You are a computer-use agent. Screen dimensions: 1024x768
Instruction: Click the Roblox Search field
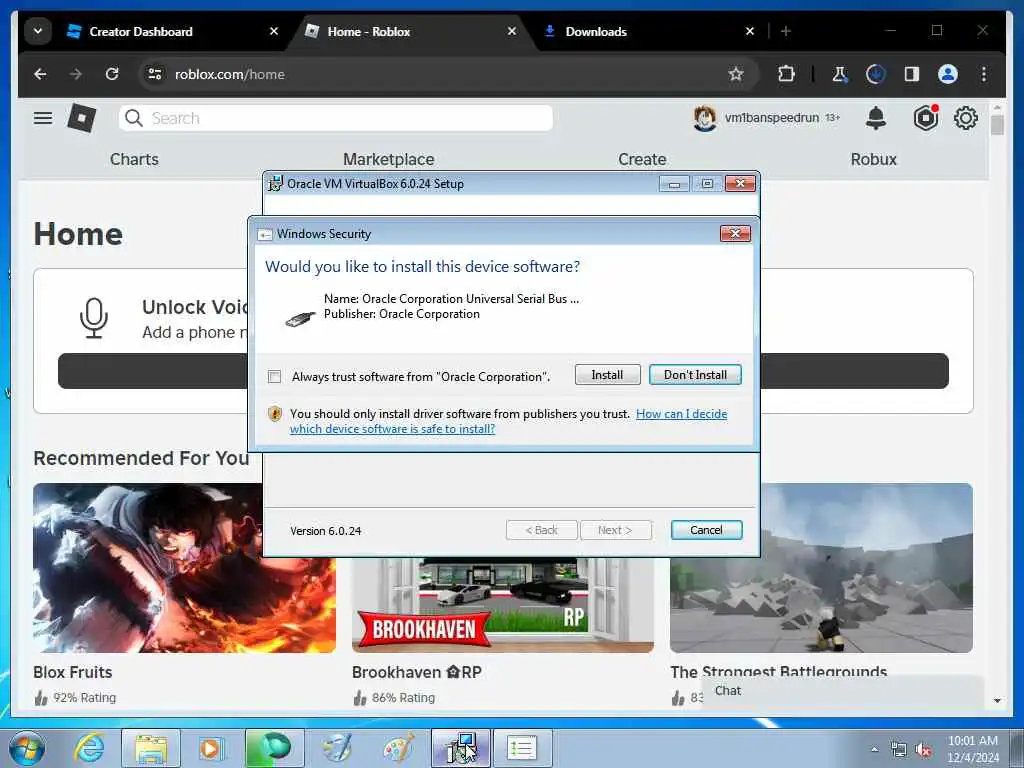[x=336, y=118]
